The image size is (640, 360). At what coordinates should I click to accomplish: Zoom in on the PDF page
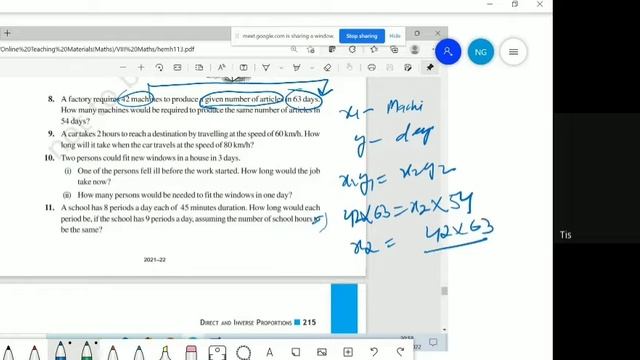141,67
